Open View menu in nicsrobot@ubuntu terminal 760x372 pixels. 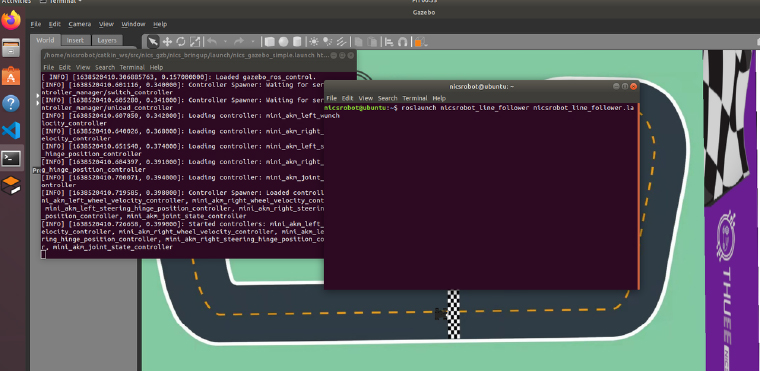[x=365, y=98]
